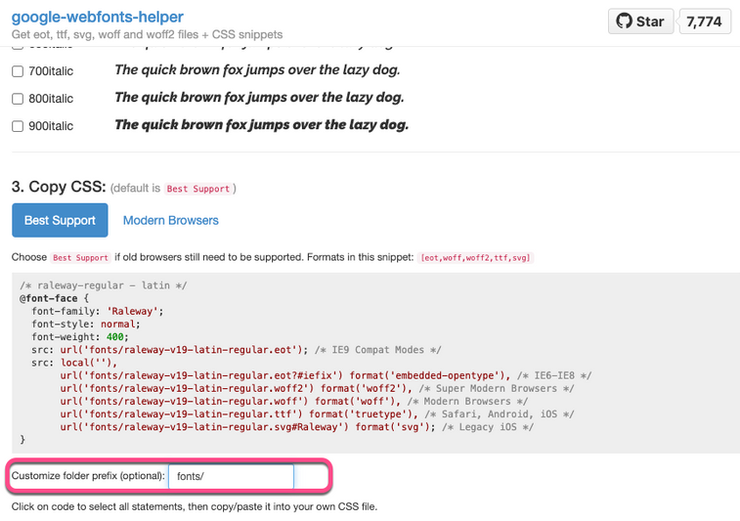Click the 700italic label text
This screenshot has height=521, width=740.
(50, 71)
